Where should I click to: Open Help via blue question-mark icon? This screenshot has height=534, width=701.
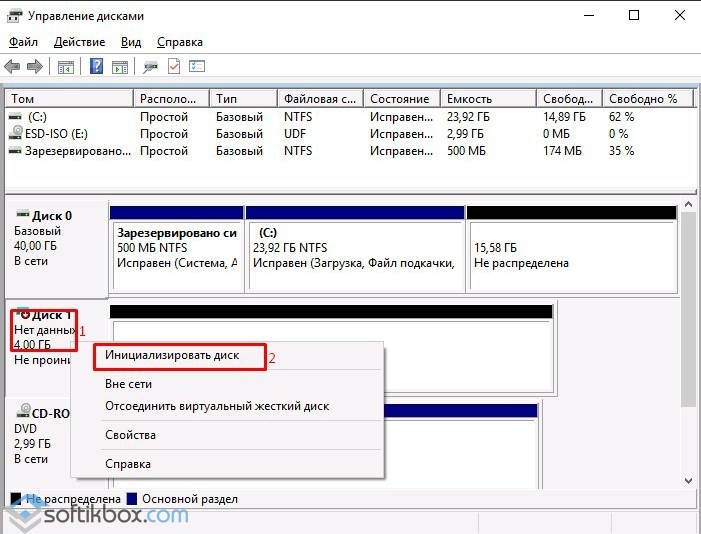click(x=97, y=67)
